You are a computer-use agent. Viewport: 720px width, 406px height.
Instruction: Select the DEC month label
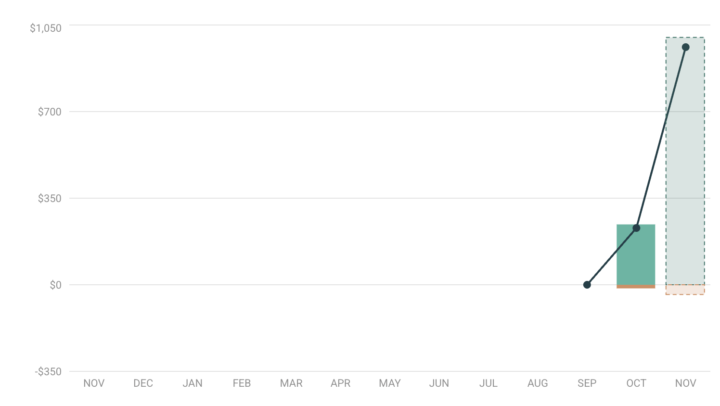pyautogui.click(x=143, y=384)
